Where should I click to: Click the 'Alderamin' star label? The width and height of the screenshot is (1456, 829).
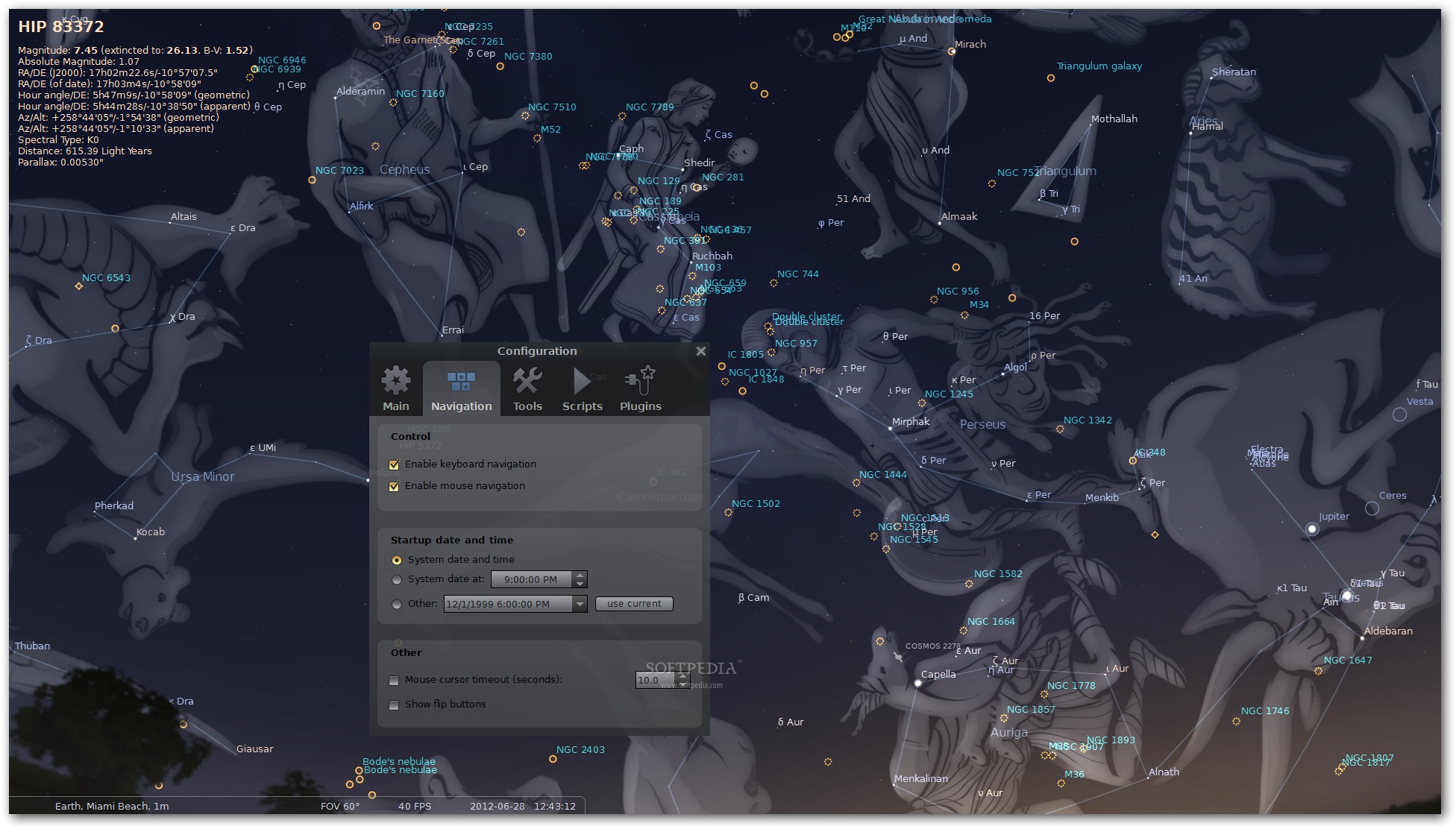[361, 91]
